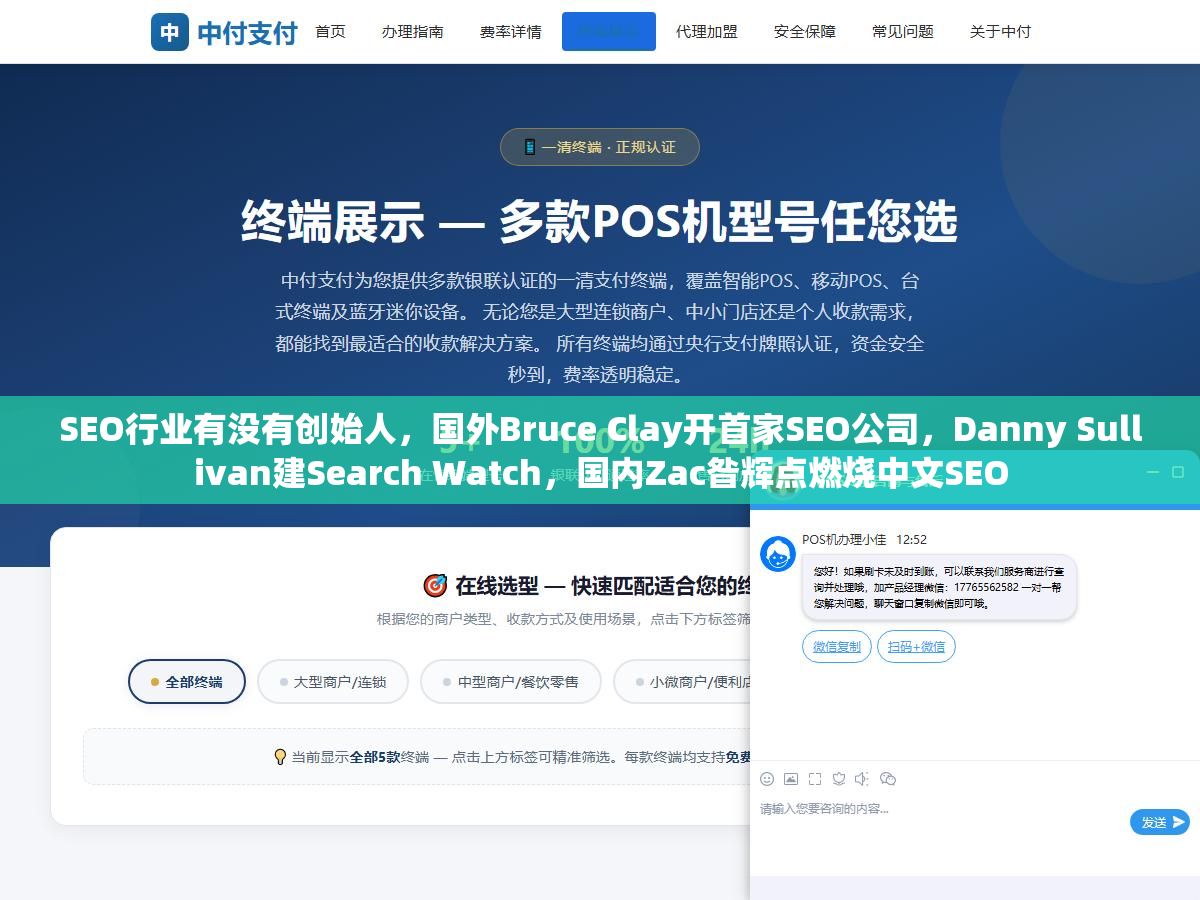Click the rating icon in chat toolbar
Screen dimensions: 1200x900
point(839,779)
